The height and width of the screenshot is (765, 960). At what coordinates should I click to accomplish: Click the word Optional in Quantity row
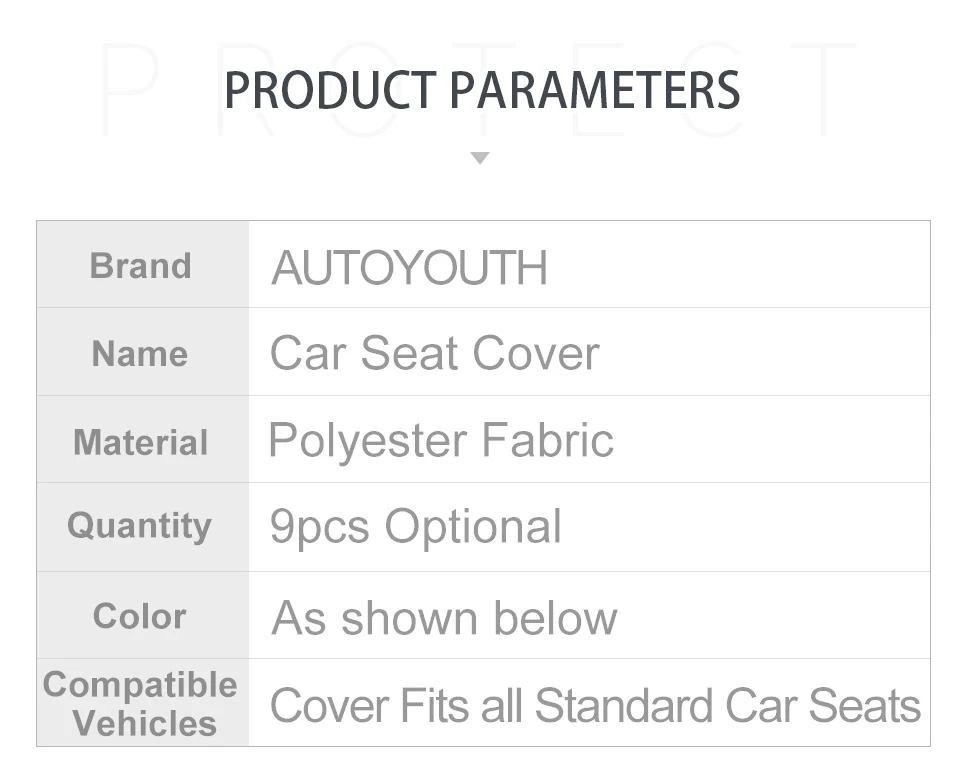coord(473,527)
